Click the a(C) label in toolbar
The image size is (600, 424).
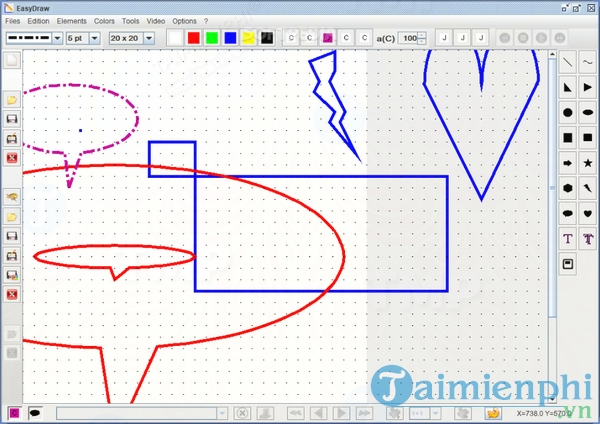(x=385, y=38)
